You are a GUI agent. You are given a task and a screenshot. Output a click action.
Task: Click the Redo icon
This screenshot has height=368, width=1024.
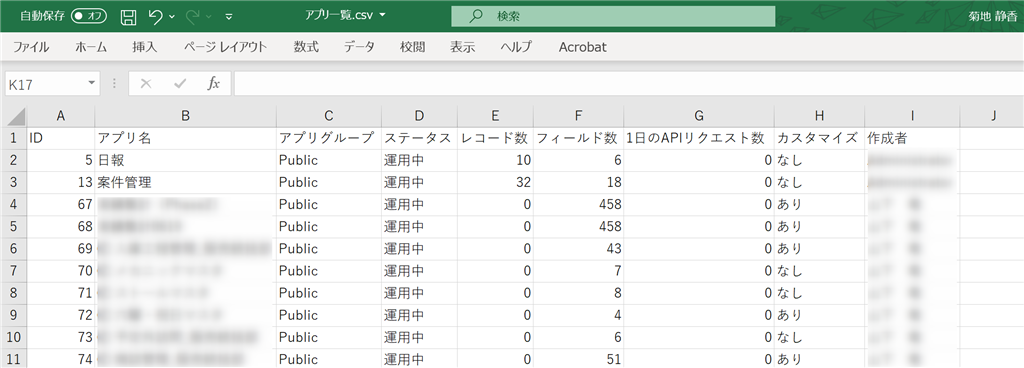pyautogui.click(x=193, y=16)
